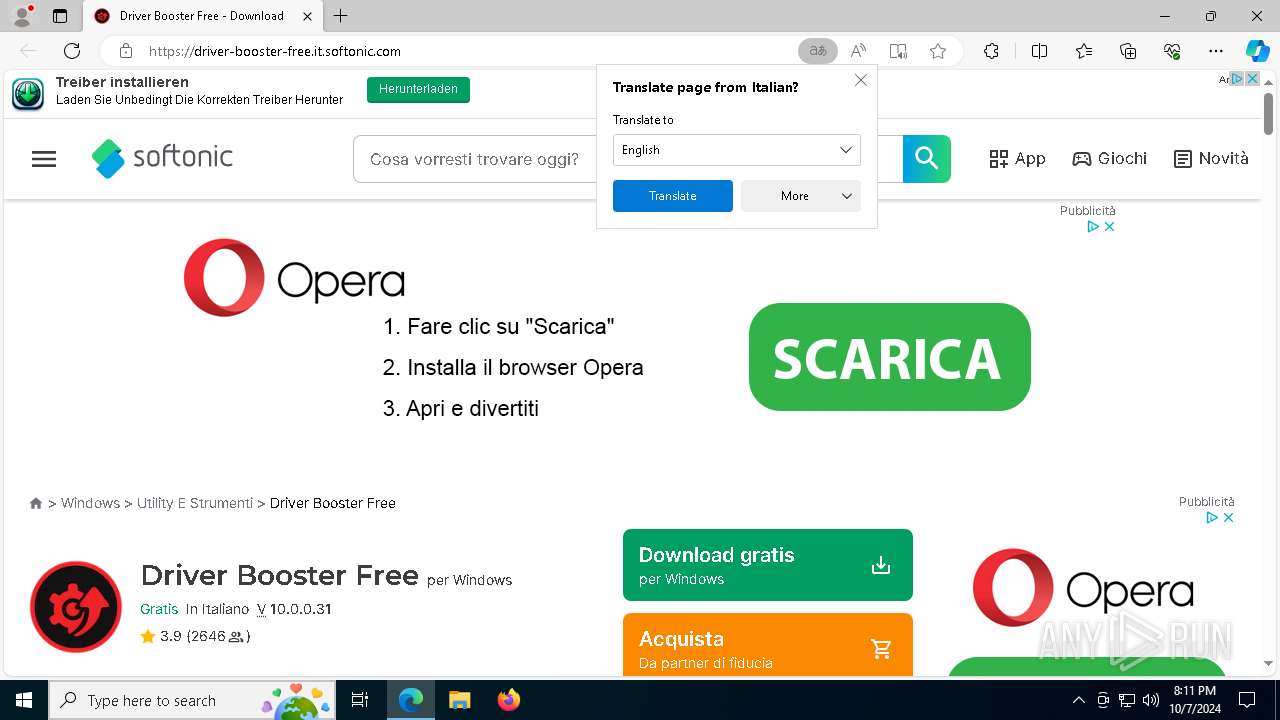Reload the current page
1280x720 pixels.
pos(72,51)
